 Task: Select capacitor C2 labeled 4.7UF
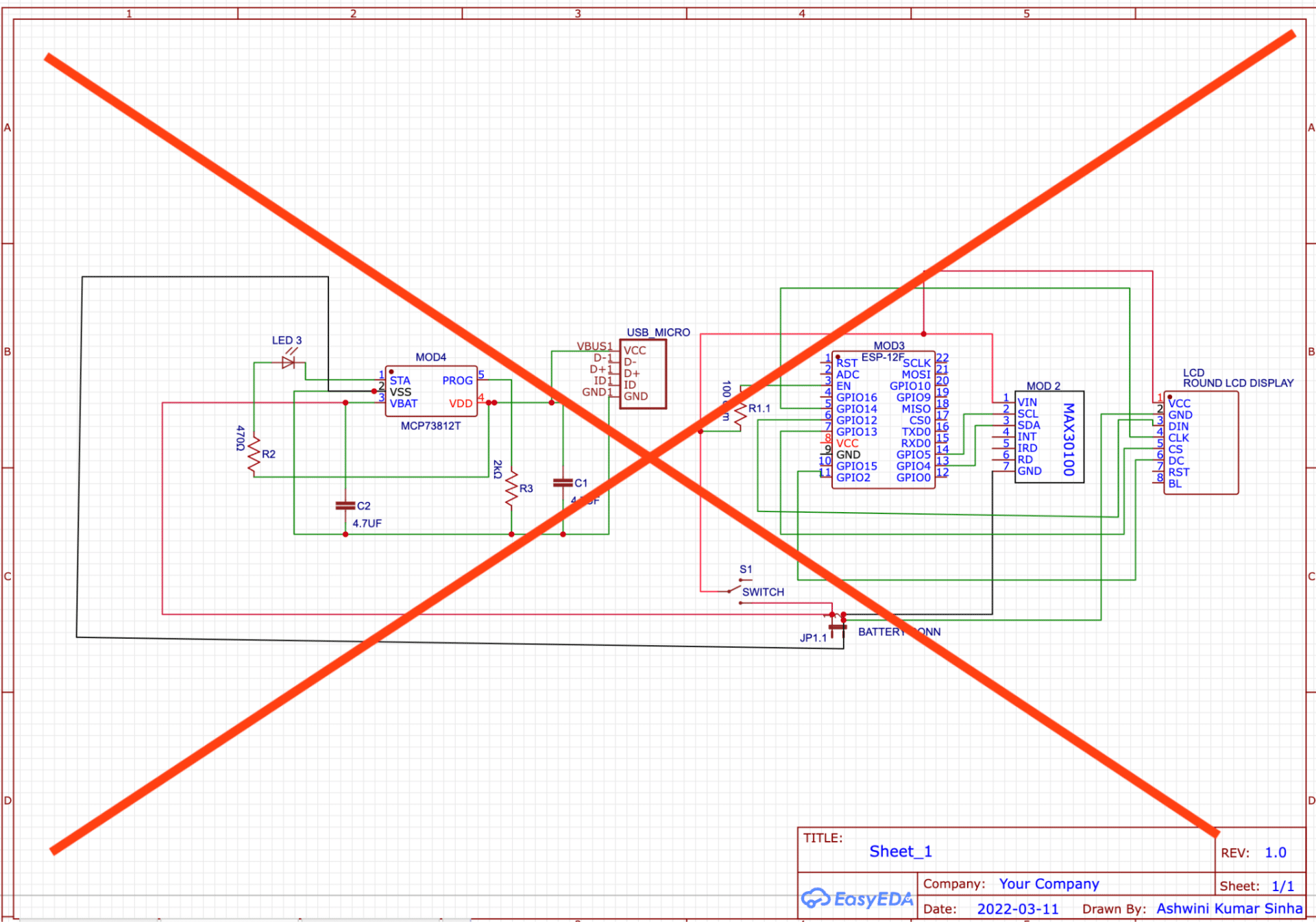(345, 506)
